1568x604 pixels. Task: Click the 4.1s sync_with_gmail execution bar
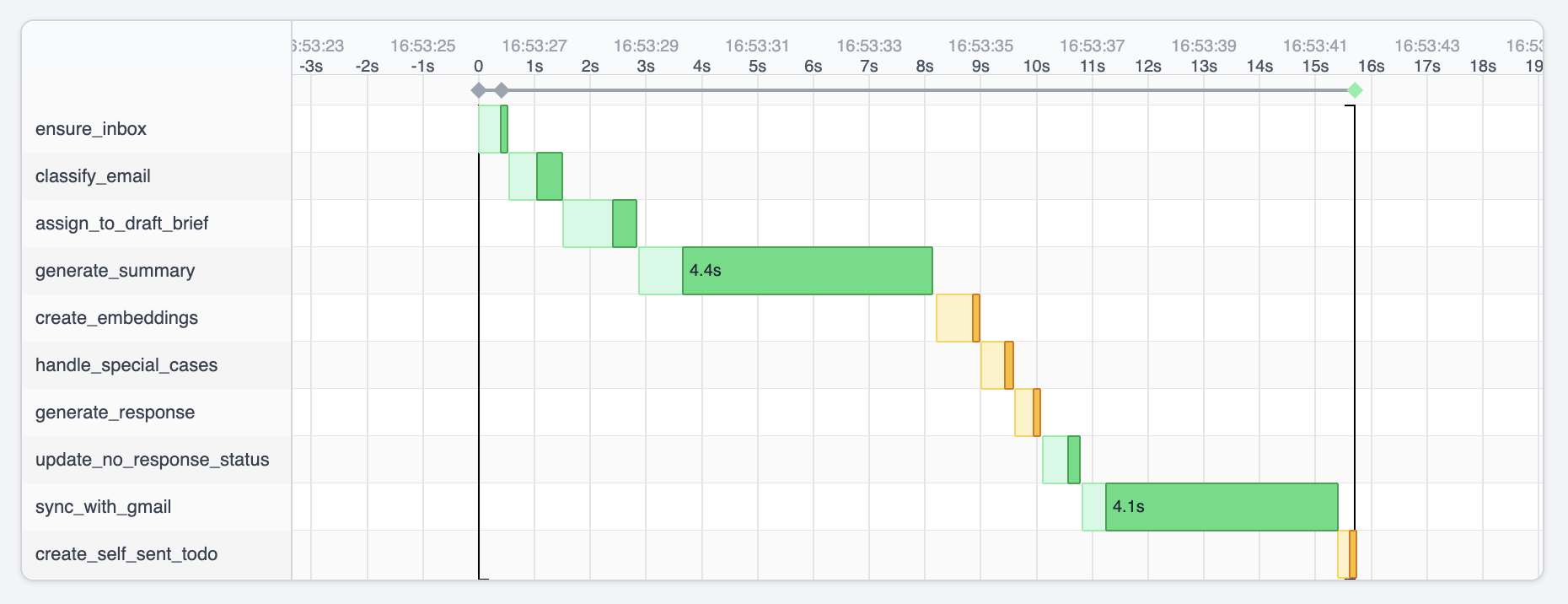[x=1222, y=507]
